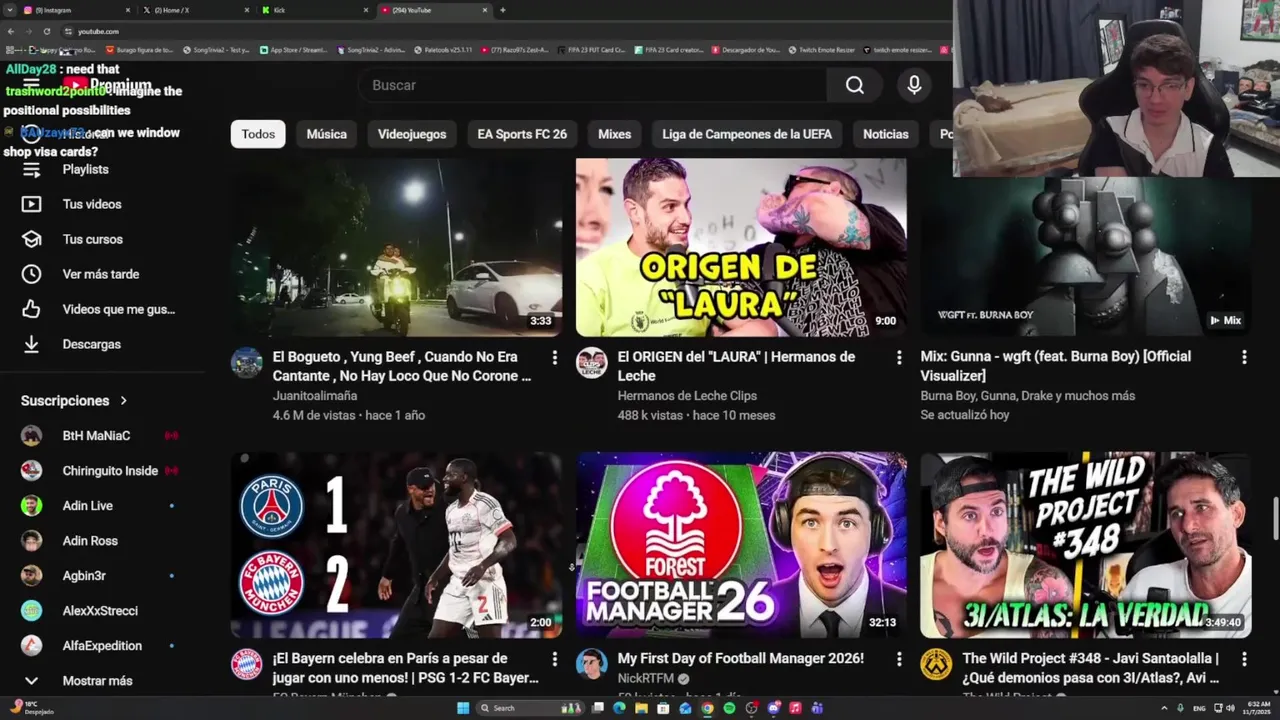Play the PSG 1-2 Bayern thumbnail
The height and width of the screenshot is (720, 1280).
click(397, 545)
